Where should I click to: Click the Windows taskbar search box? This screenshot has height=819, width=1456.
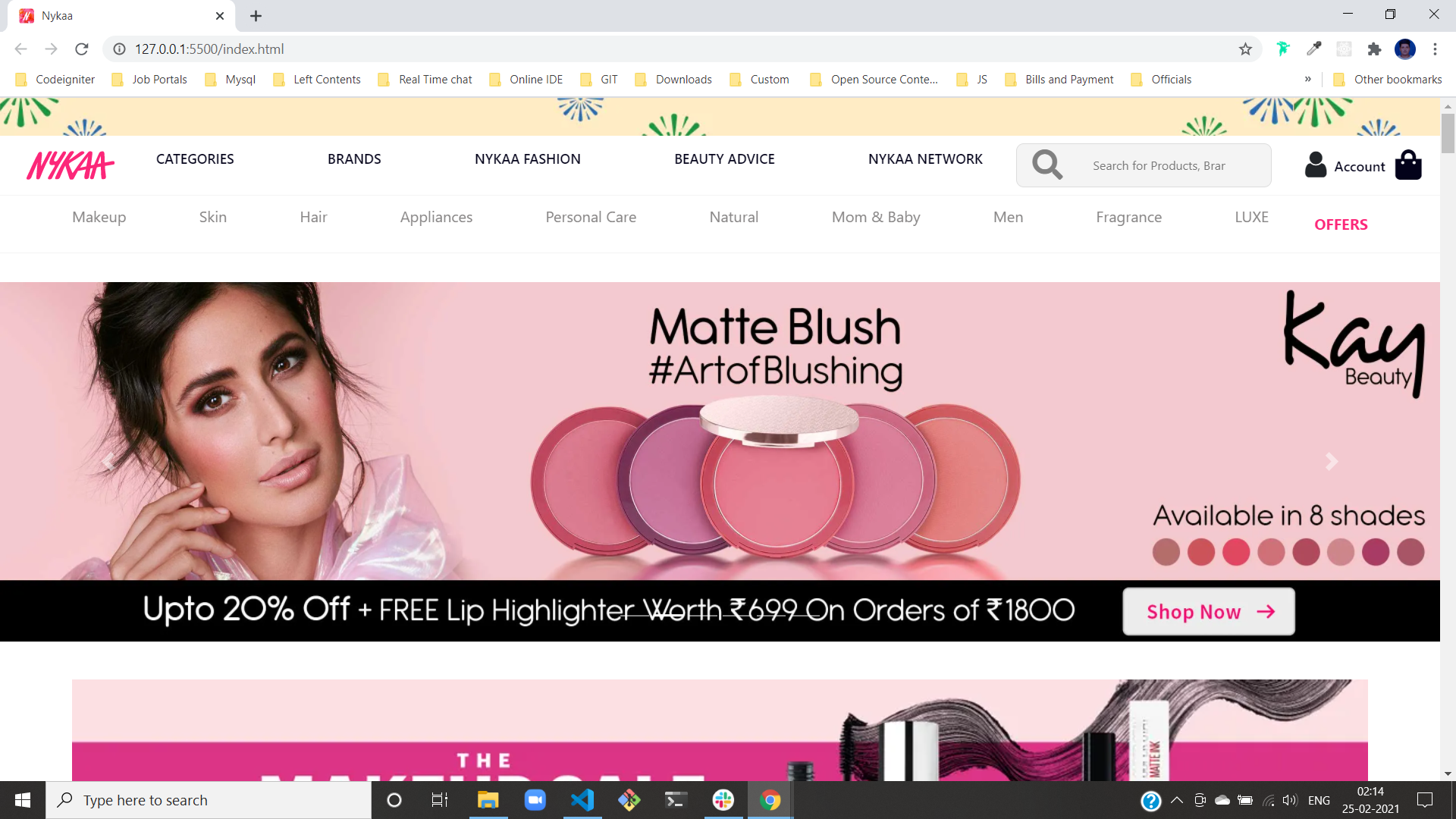209,800
